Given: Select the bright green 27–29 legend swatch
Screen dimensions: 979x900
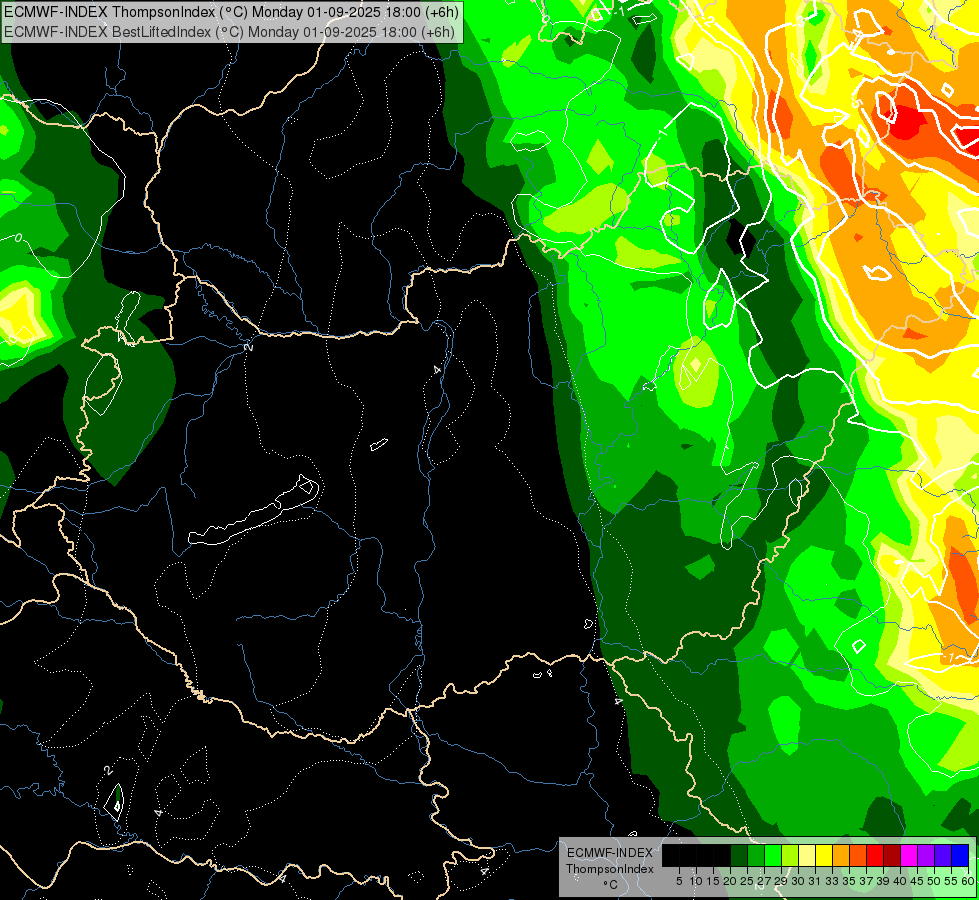Looking at the screenshot, I should 773,855.
